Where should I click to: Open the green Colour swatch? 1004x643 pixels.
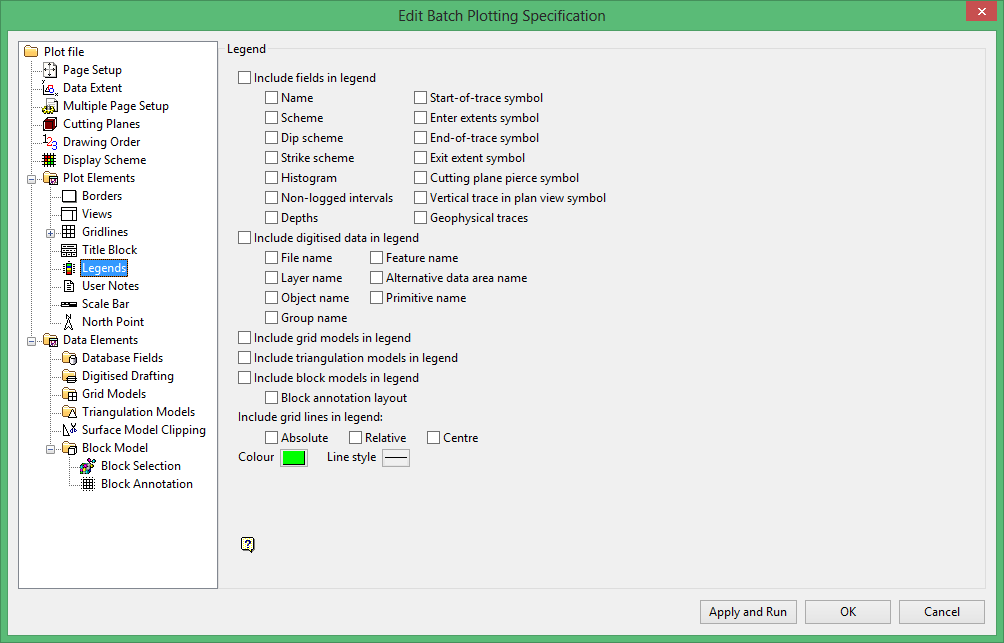click(294, 458)
